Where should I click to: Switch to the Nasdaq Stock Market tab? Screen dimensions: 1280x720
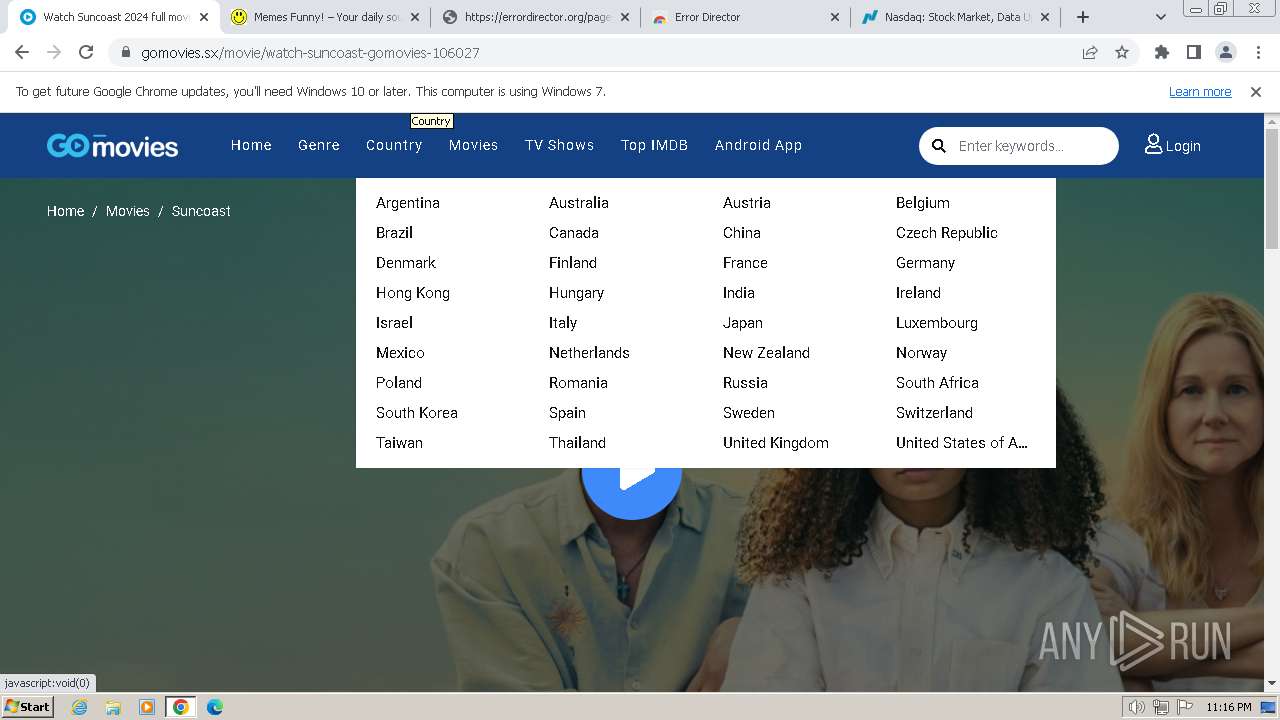pyautogui.click(x=955, y=17)
